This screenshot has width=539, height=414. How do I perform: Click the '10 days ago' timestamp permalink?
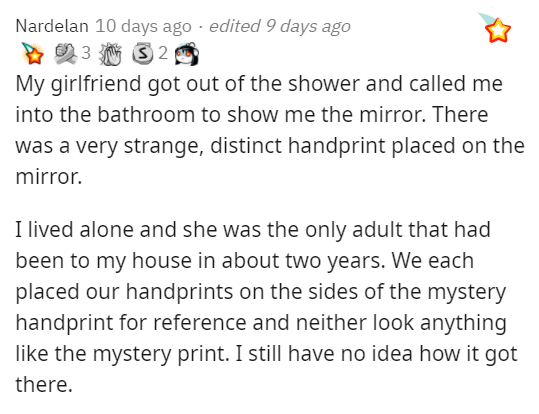pyautogui.click(x=143, y=26)
